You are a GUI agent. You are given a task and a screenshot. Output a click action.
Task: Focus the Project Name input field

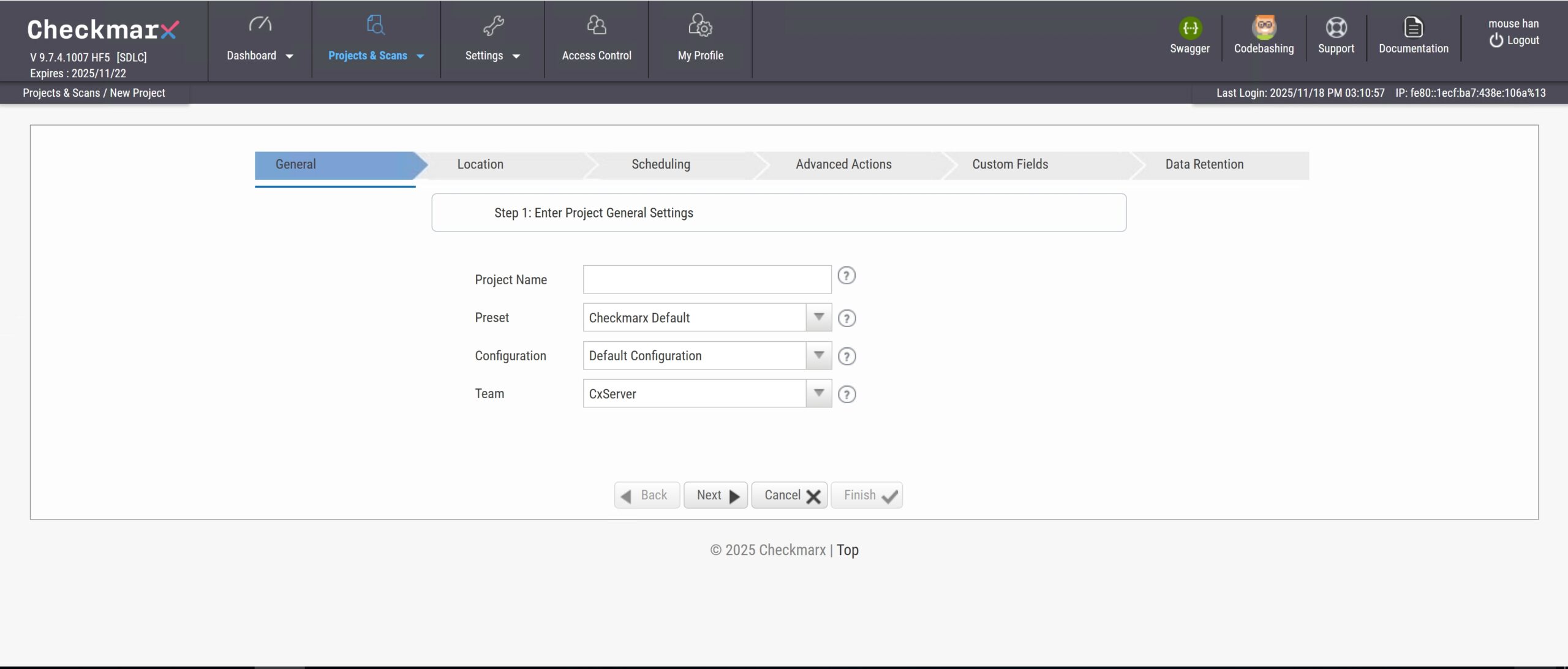[x=707, y=279]
